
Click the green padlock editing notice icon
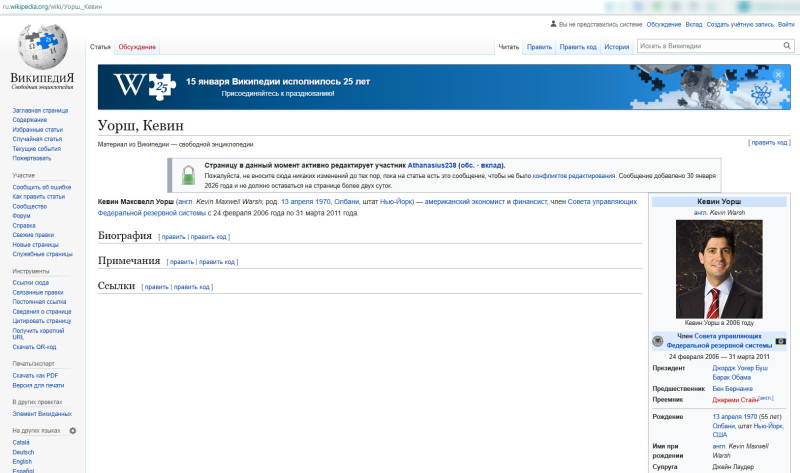click(x=188, y=175)
